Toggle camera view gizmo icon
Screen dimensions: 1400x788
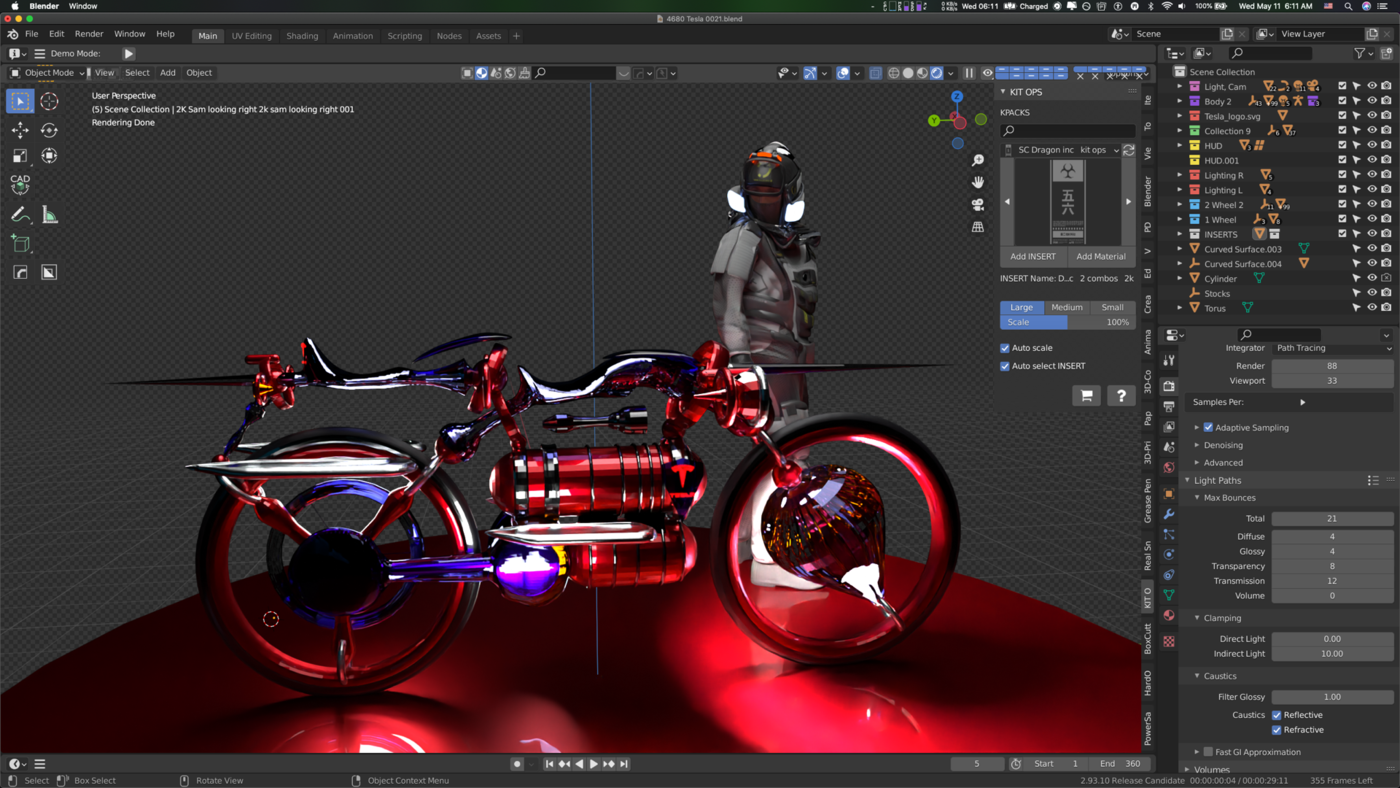pyautogui.click(x=978, y=204)
